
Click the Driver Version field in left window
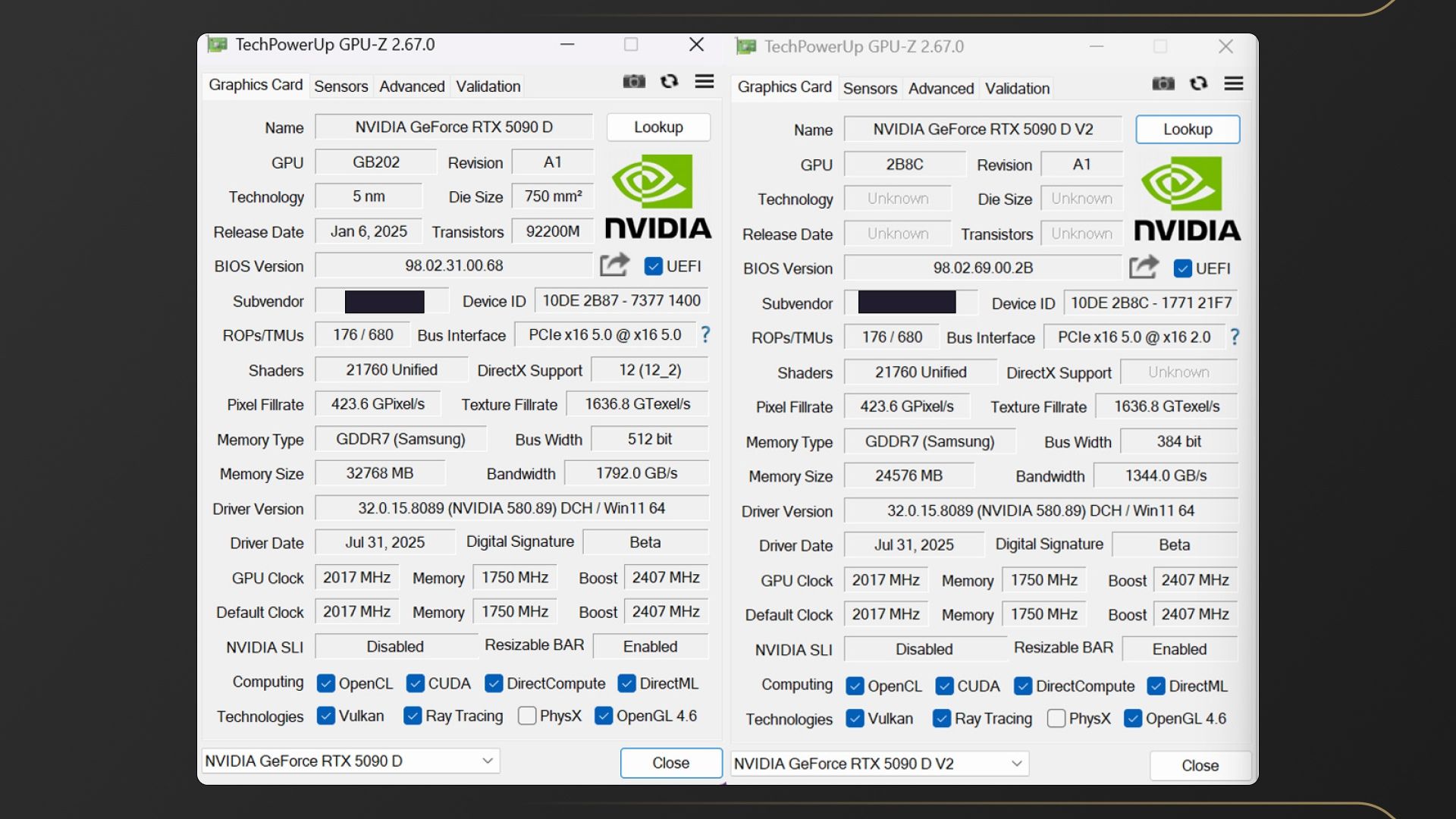[x=511, y=508]
